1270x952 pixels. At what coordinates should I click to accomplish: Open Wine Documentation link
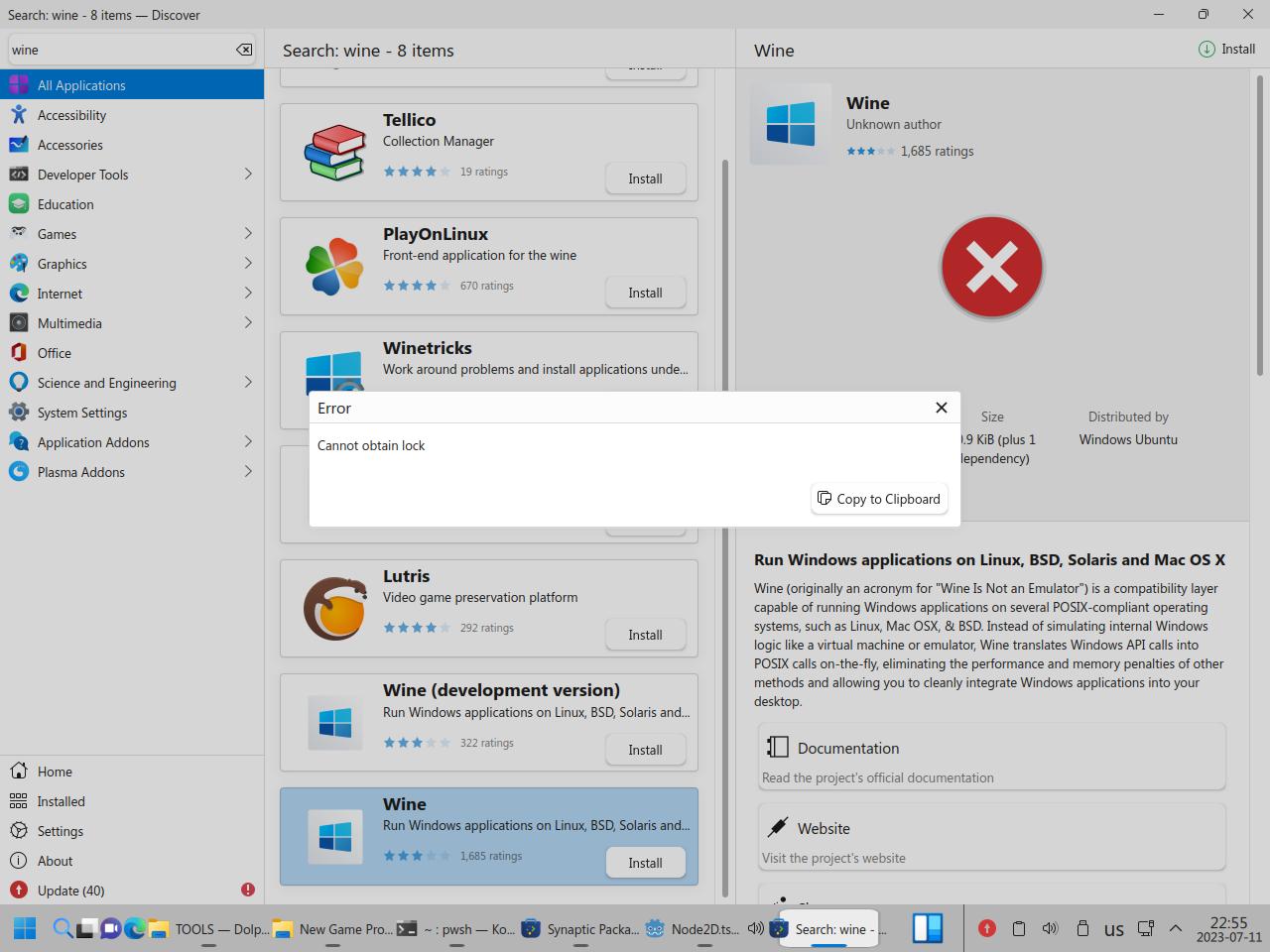click(x=992, y=757)
